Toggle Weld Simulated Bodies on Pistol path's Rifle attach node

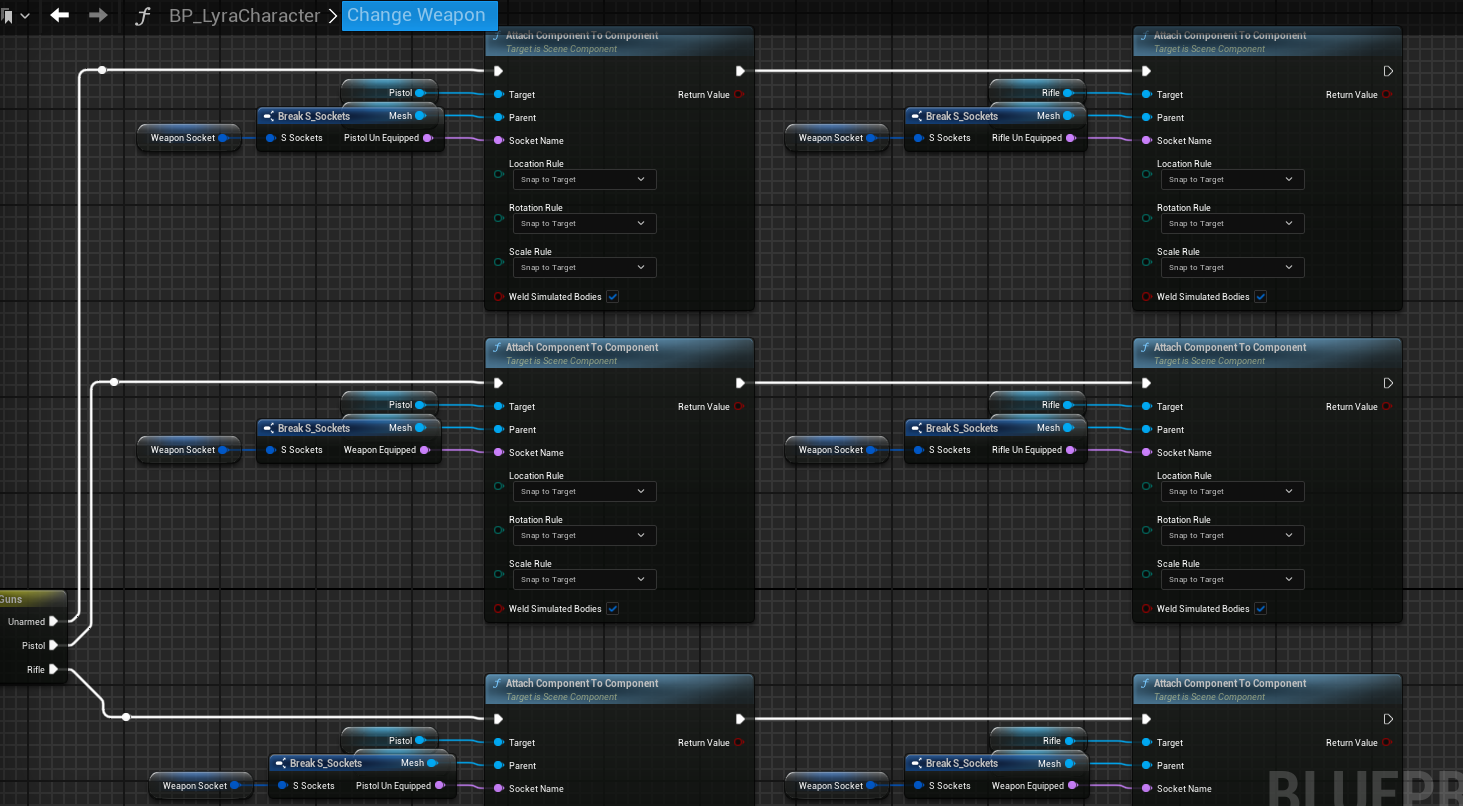tap(1261, 609)
